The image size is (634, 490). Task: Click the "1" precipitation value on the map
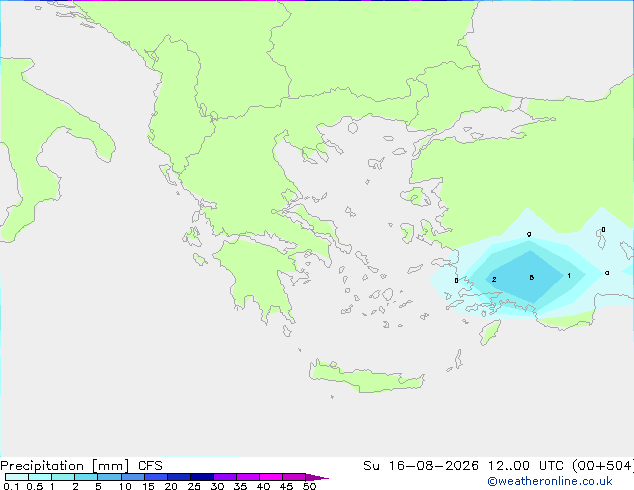569,276
